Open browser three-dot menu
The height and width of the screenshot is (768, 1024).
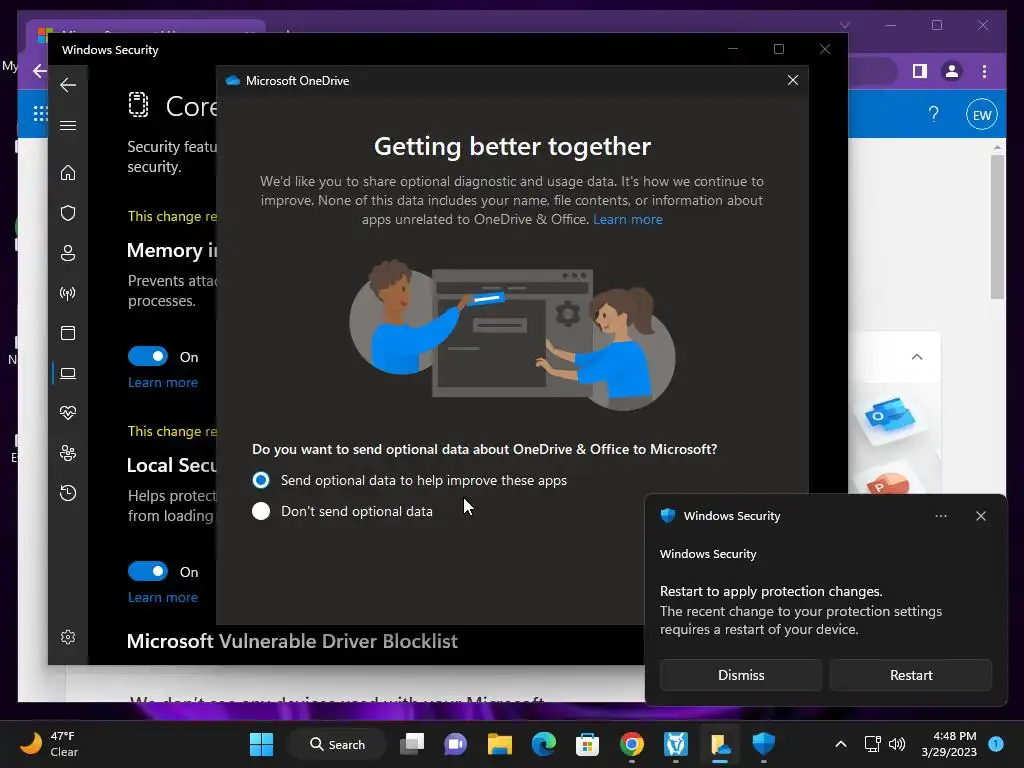984,71
